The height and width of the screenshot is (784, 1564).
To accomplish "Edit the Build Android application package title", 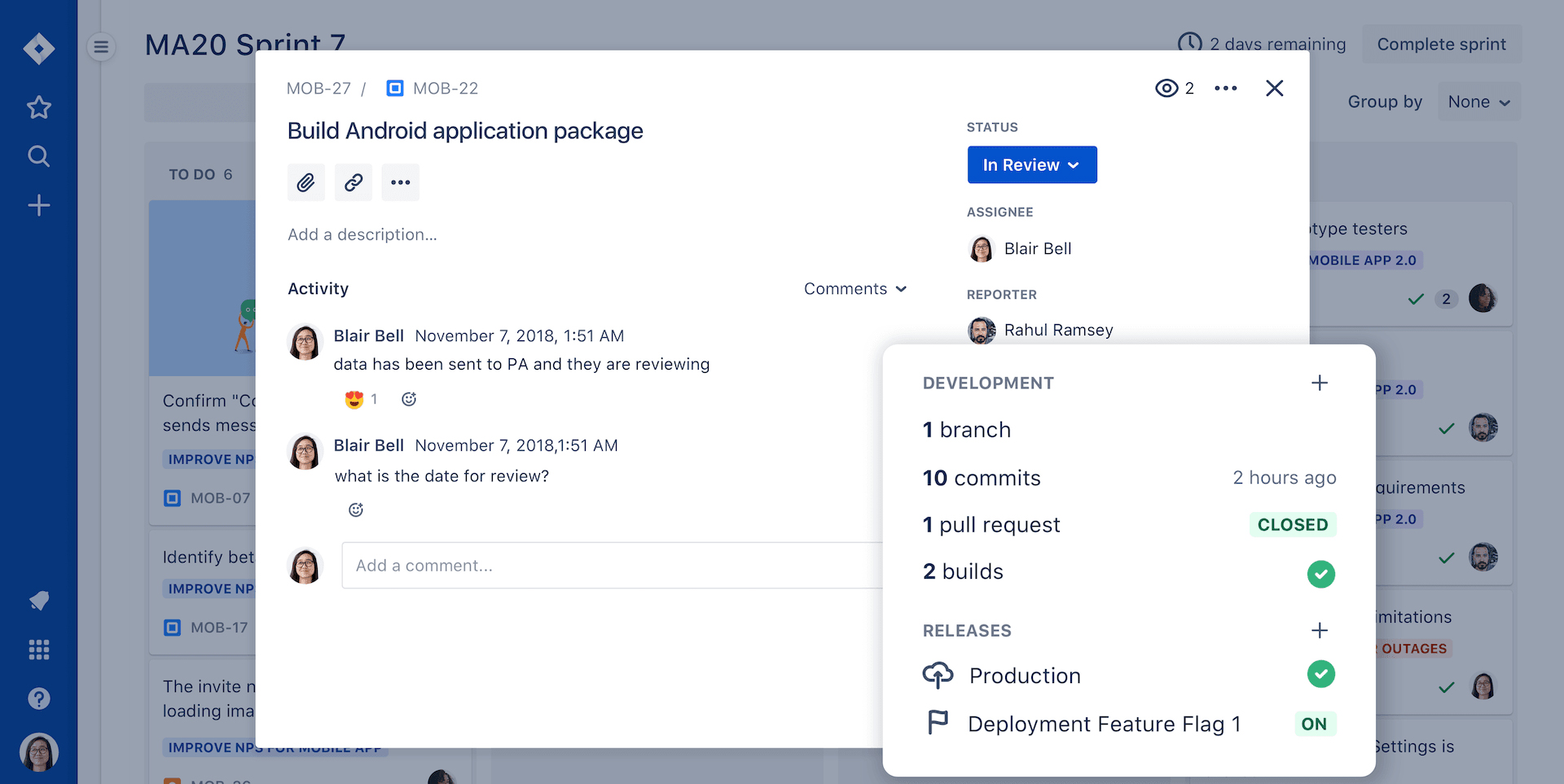I will (465, 131).
